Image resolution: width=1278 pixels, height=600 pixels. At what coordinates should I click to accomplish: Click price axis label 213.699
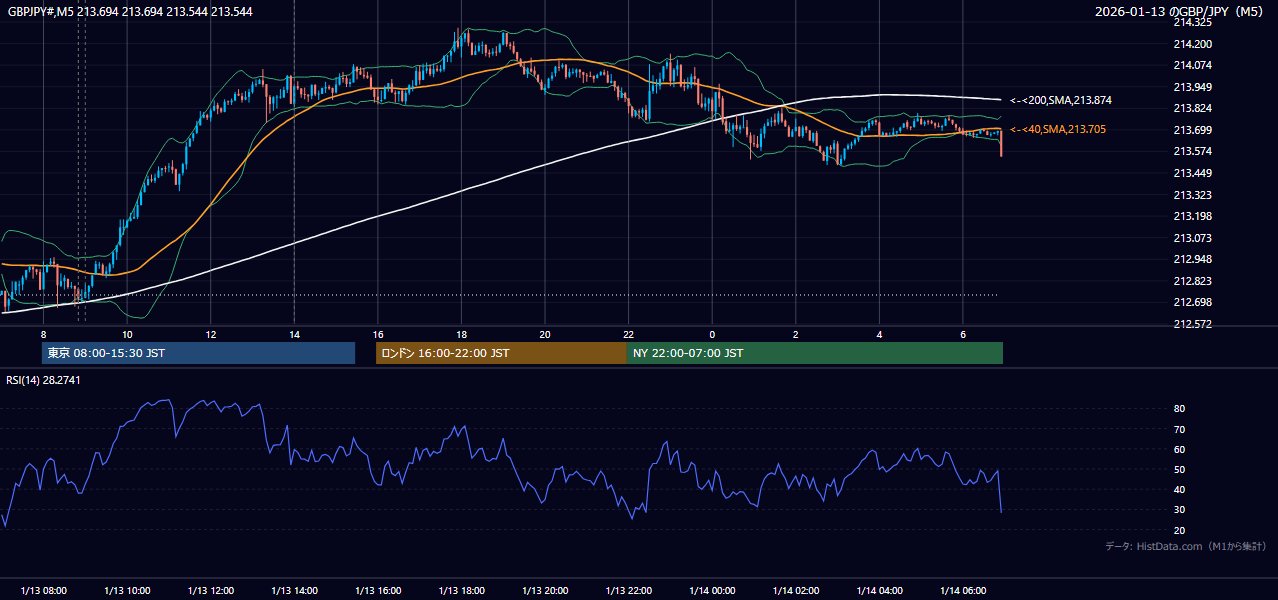click(1192, 130)
